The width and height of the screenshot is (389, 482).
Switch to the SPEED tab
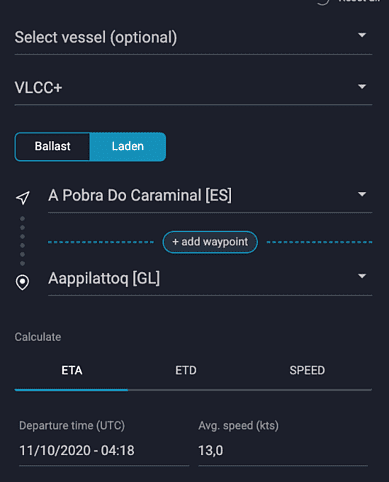307,370
